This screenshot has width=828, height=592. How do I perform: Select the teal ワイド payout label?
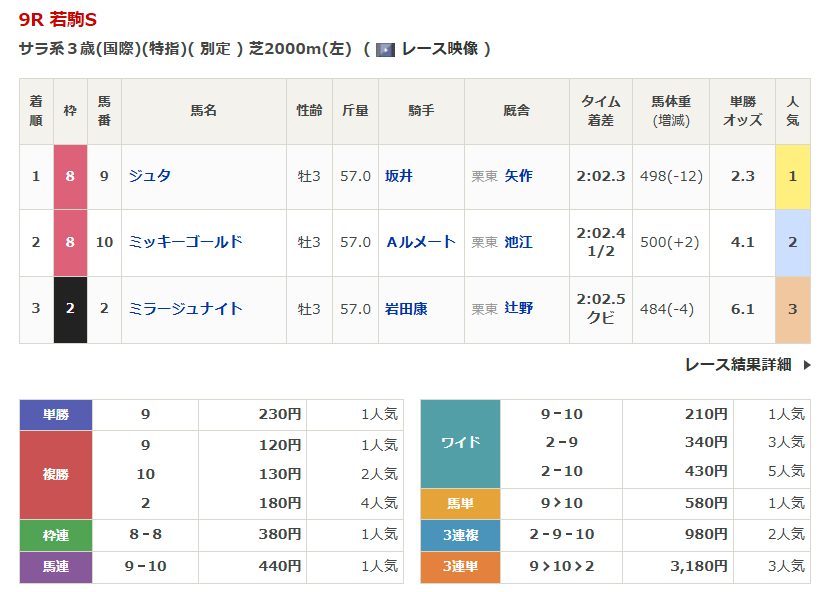point(460,442)
